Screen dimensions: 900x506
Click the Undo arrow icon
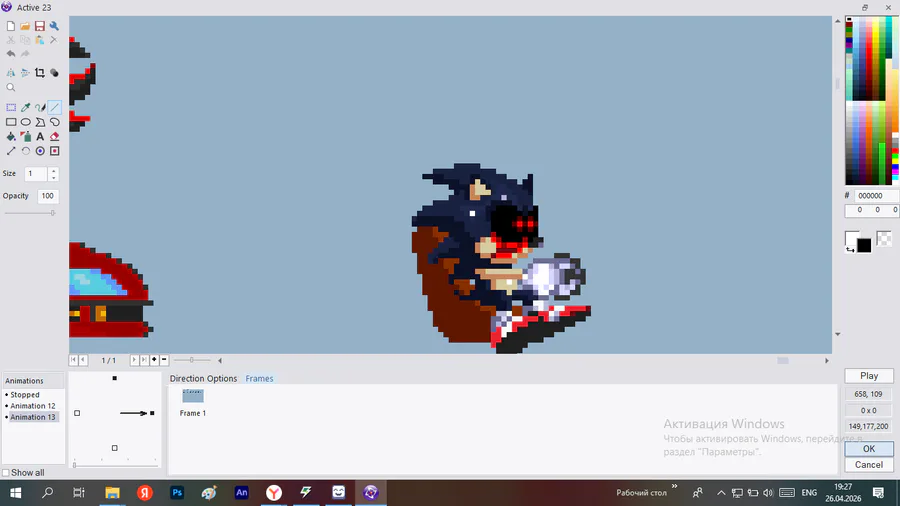pyautogui.click(x=11, y=53)
